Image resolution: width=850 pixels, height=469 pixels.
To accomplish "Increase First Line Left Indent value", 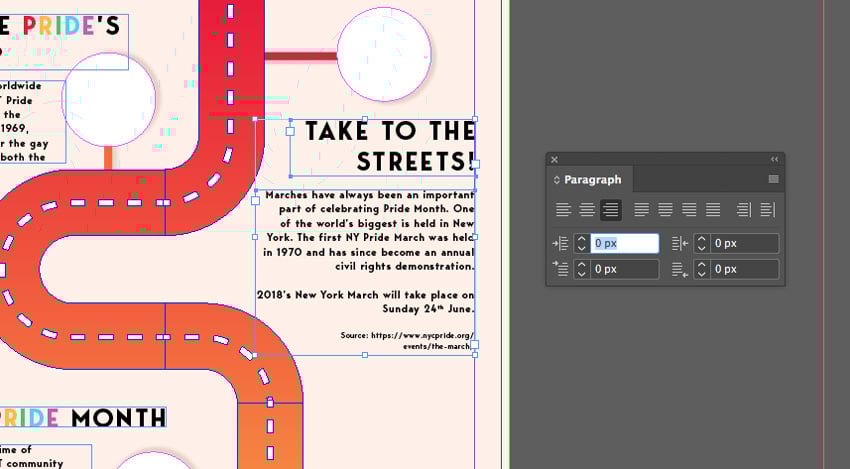I will (x=582, y=264).
